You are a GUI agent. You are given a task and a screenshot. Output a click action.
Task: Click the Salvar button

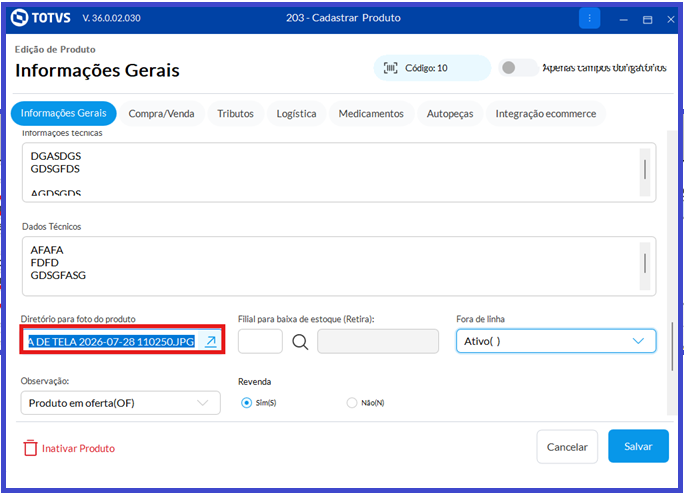pyautogui.click(x=638, y=446)
